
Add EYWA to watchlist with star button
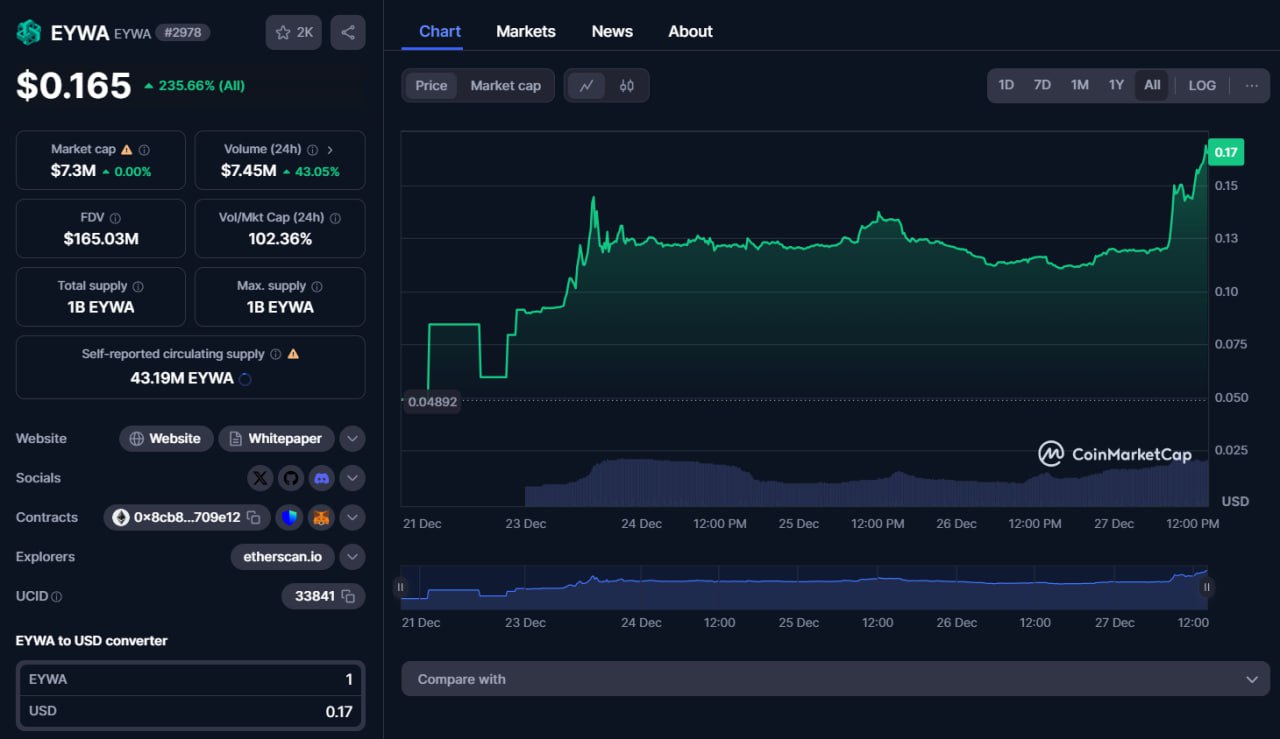tap(293, 33)
